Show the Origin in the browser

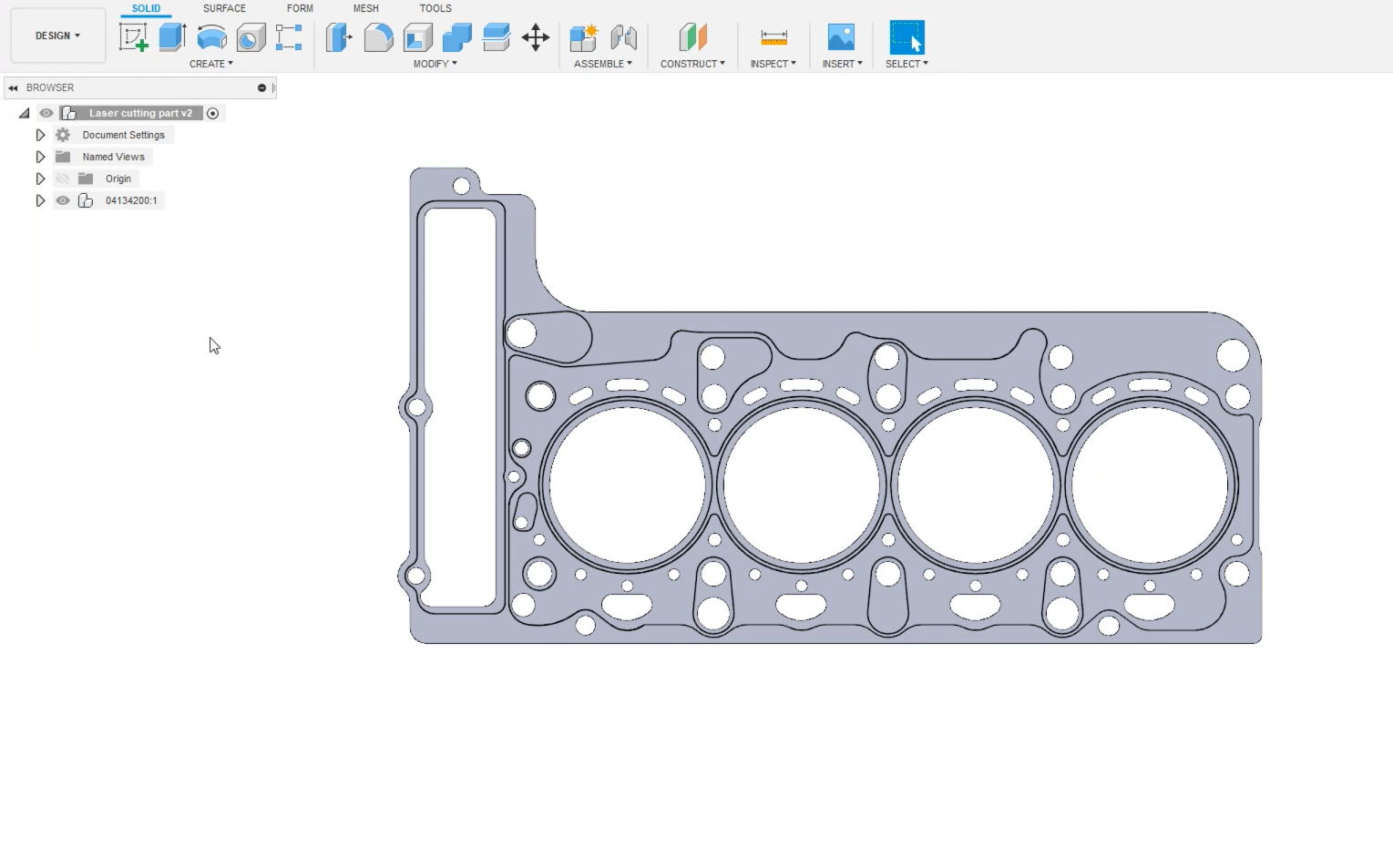point(62,179)
